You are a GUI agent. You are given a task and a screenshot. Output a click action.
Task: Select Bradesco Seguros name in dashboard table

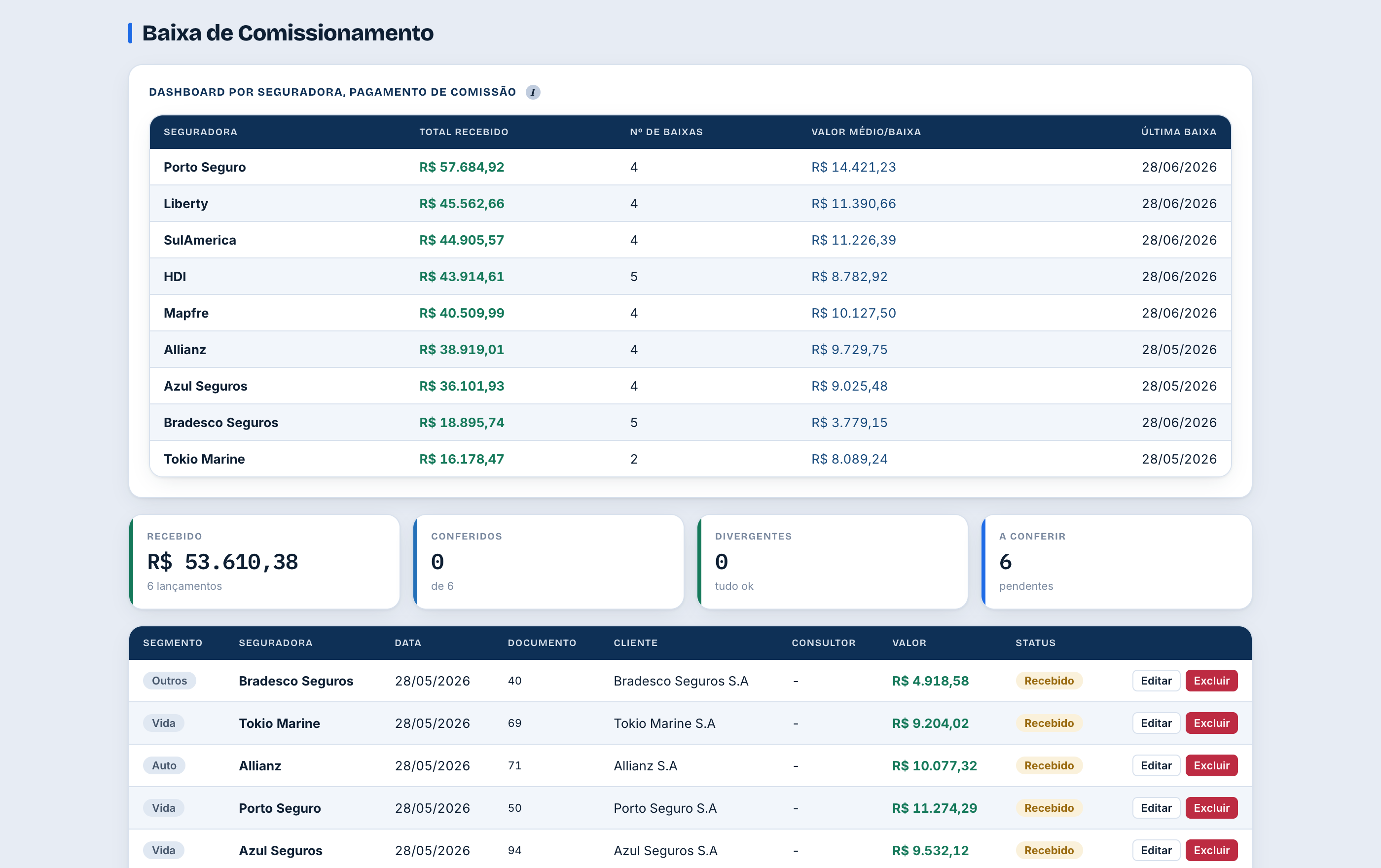click(x=221, y=423)
